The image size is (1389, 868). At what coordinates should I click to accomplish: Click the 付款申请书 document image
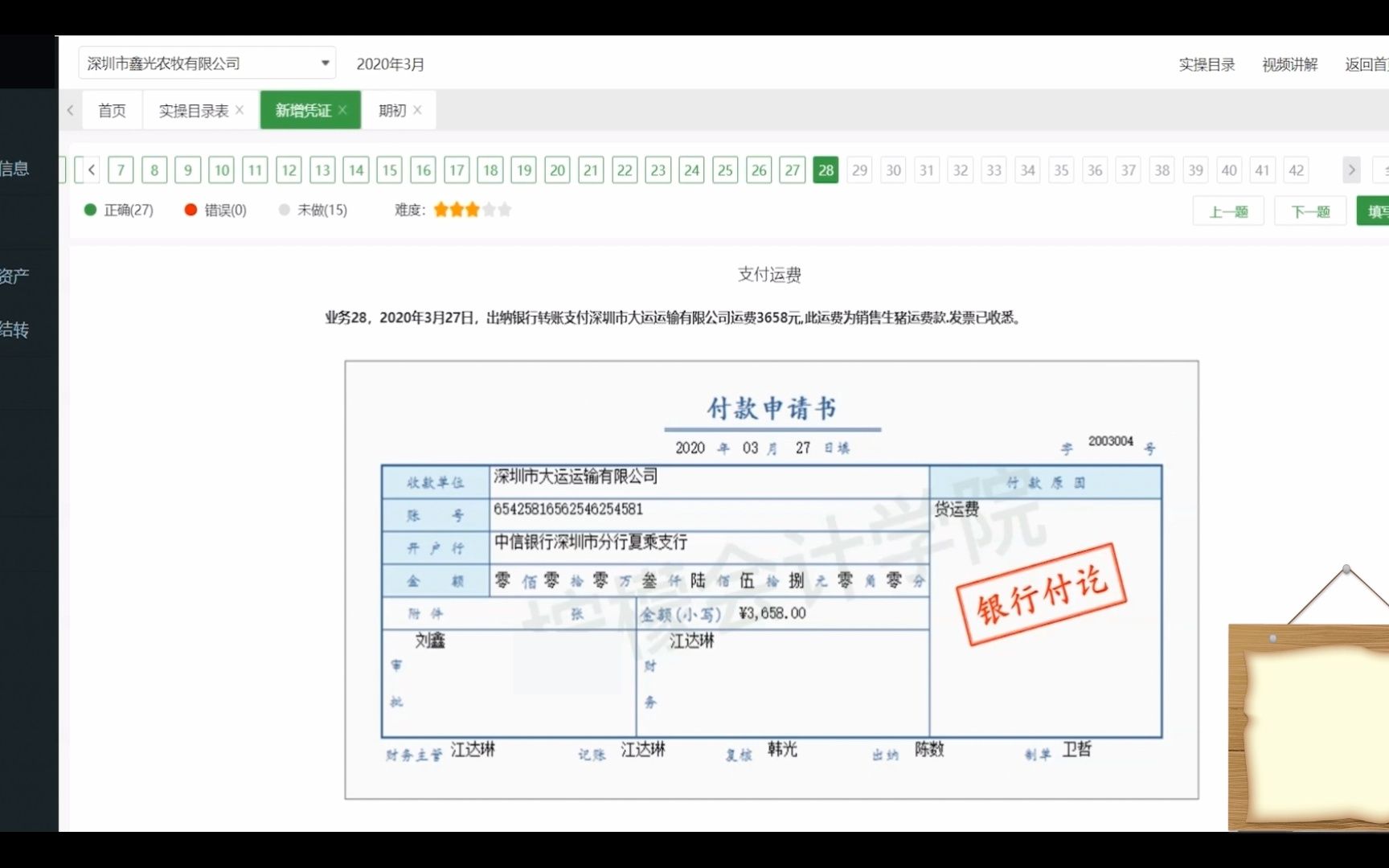pos(772,579)
